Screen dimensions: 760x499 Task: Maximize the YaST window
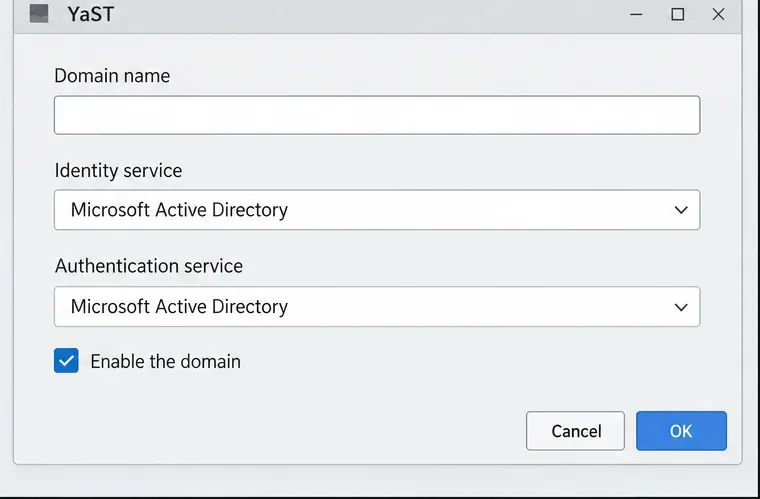[678, 15]
